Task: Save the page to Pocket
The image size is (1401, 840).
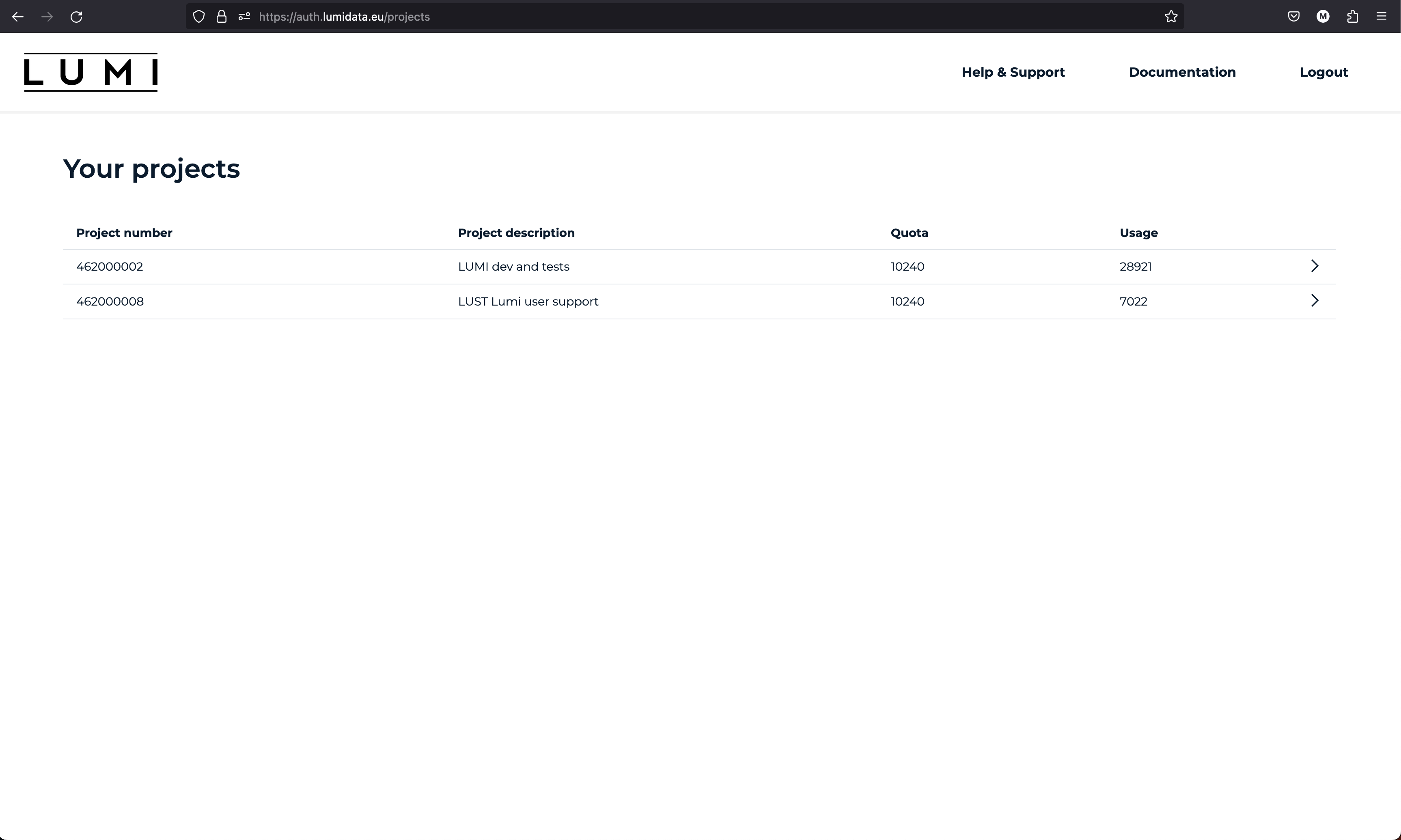Action: coord(1293,16)
